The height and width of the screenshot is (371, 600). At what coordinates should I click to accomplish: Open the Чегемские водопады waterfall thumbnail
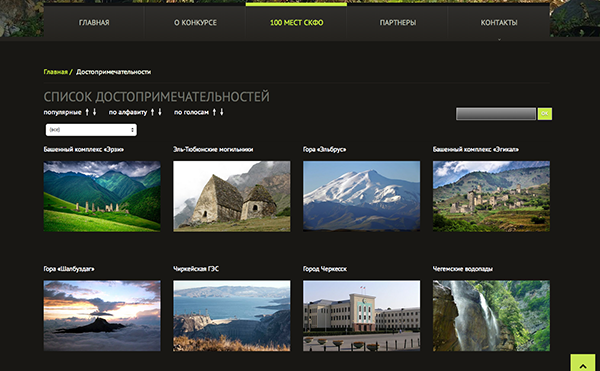coord(491,316)
